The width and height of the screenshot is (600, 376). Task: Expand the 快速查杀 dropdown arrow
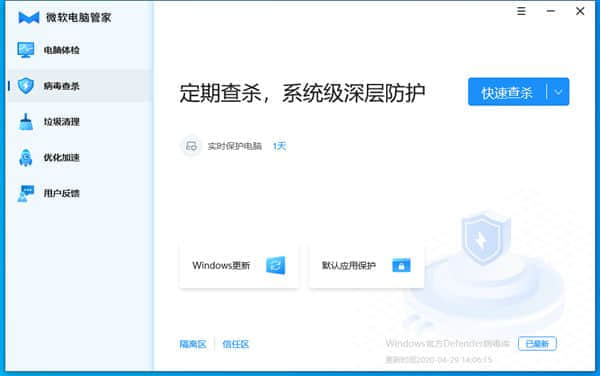click(x=558, y=92)
